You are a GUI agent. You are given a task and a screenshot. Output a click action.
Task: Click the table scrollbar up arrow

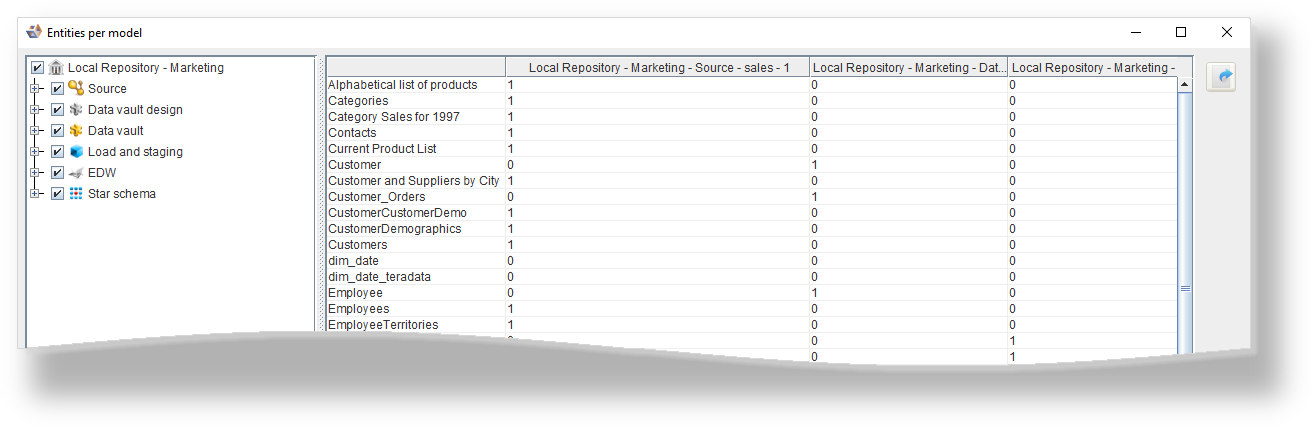pyautogui.click(x=1185, y=86)
